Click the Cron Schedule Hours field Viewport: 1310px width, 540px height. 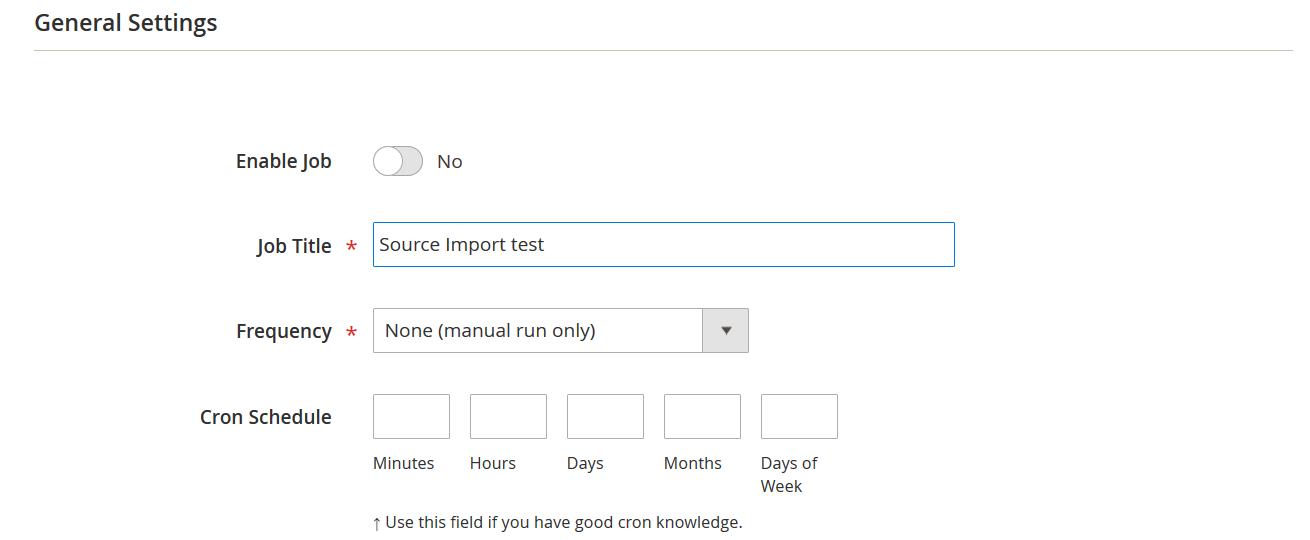(508, 416)
